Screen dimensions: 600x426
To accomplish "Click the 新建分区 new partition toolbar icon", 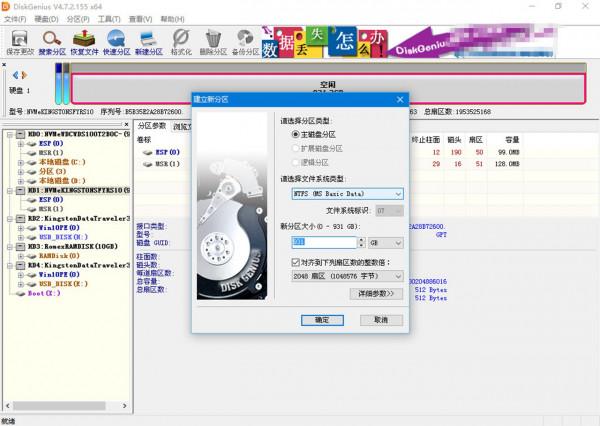I will point(148,42).
